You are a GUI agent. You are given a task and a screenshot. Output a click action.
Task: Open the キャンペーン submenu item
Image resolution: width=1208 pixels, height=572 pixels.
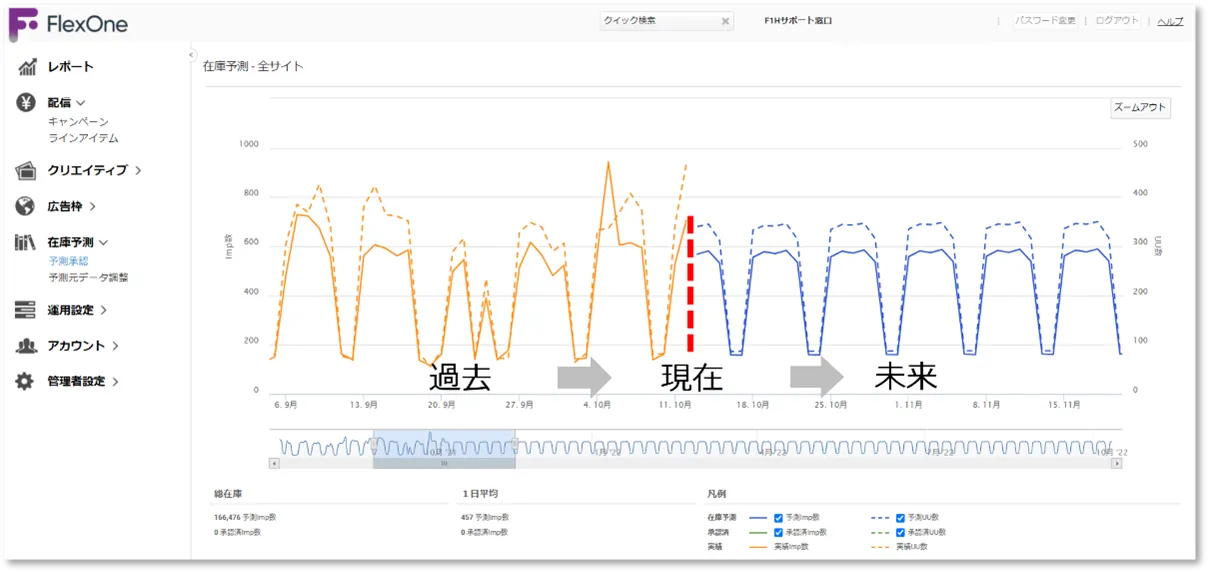(78, 121)
